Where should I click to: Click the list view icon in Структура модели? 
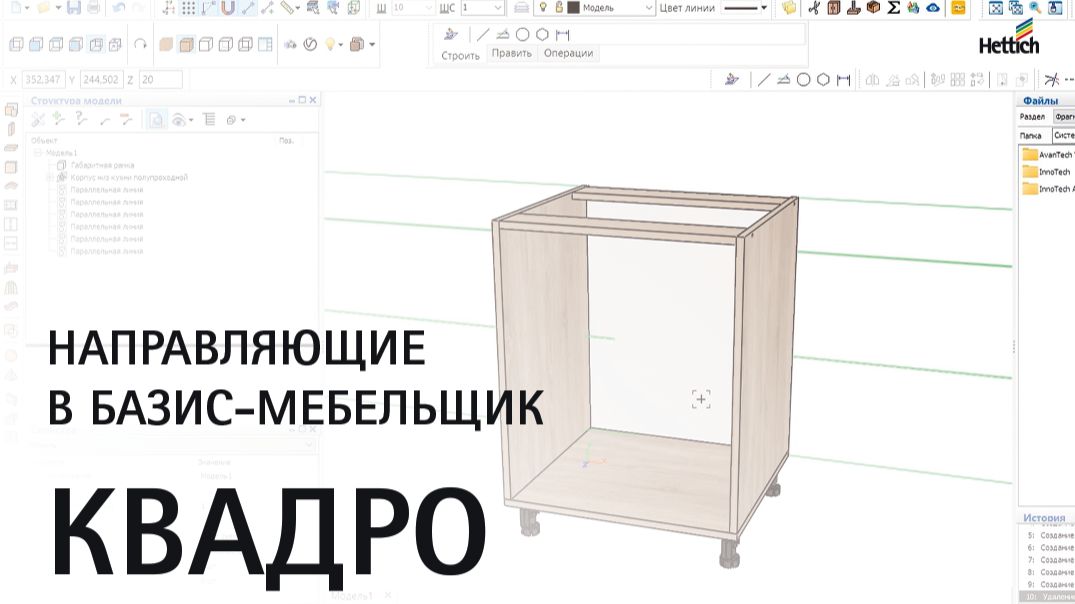[209, 120]
